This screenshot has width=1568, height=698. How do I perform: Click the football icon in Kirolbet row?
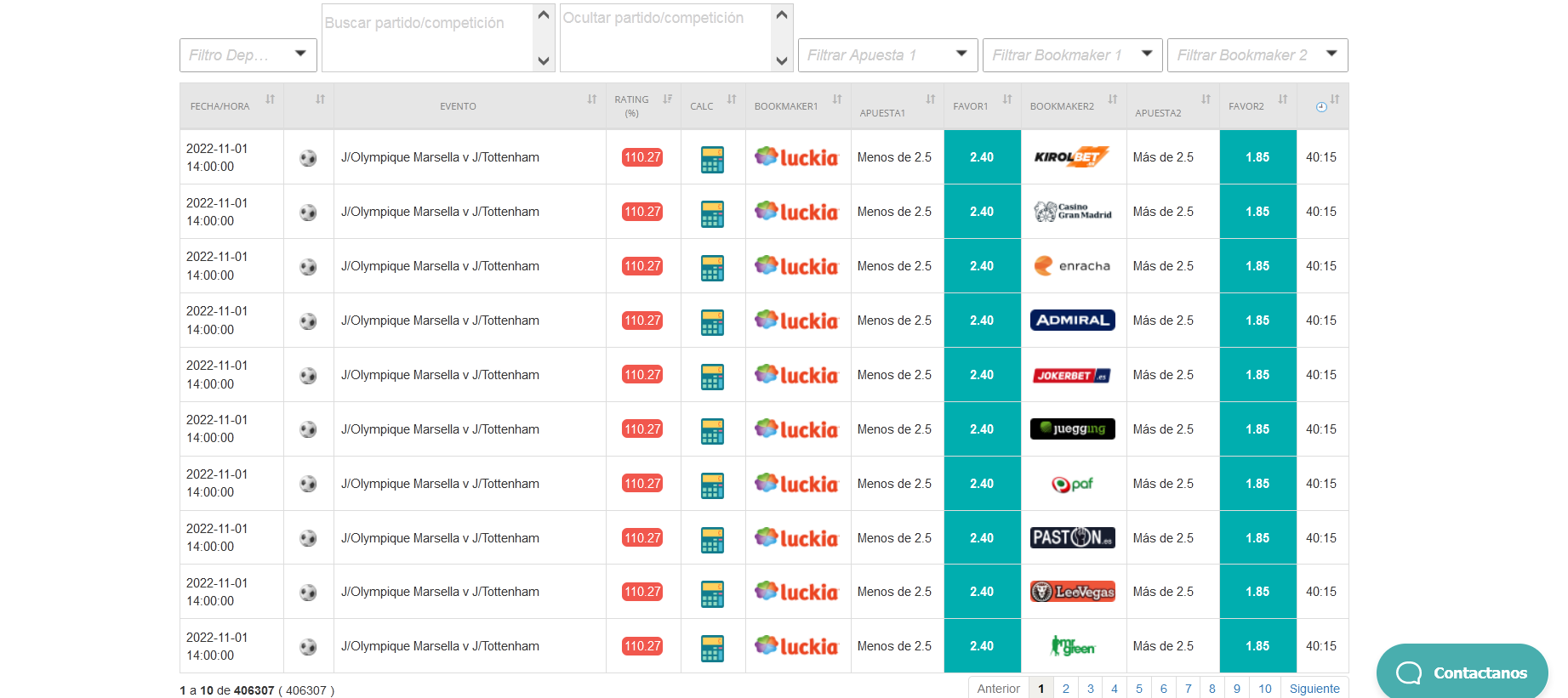tap(308, 158)
